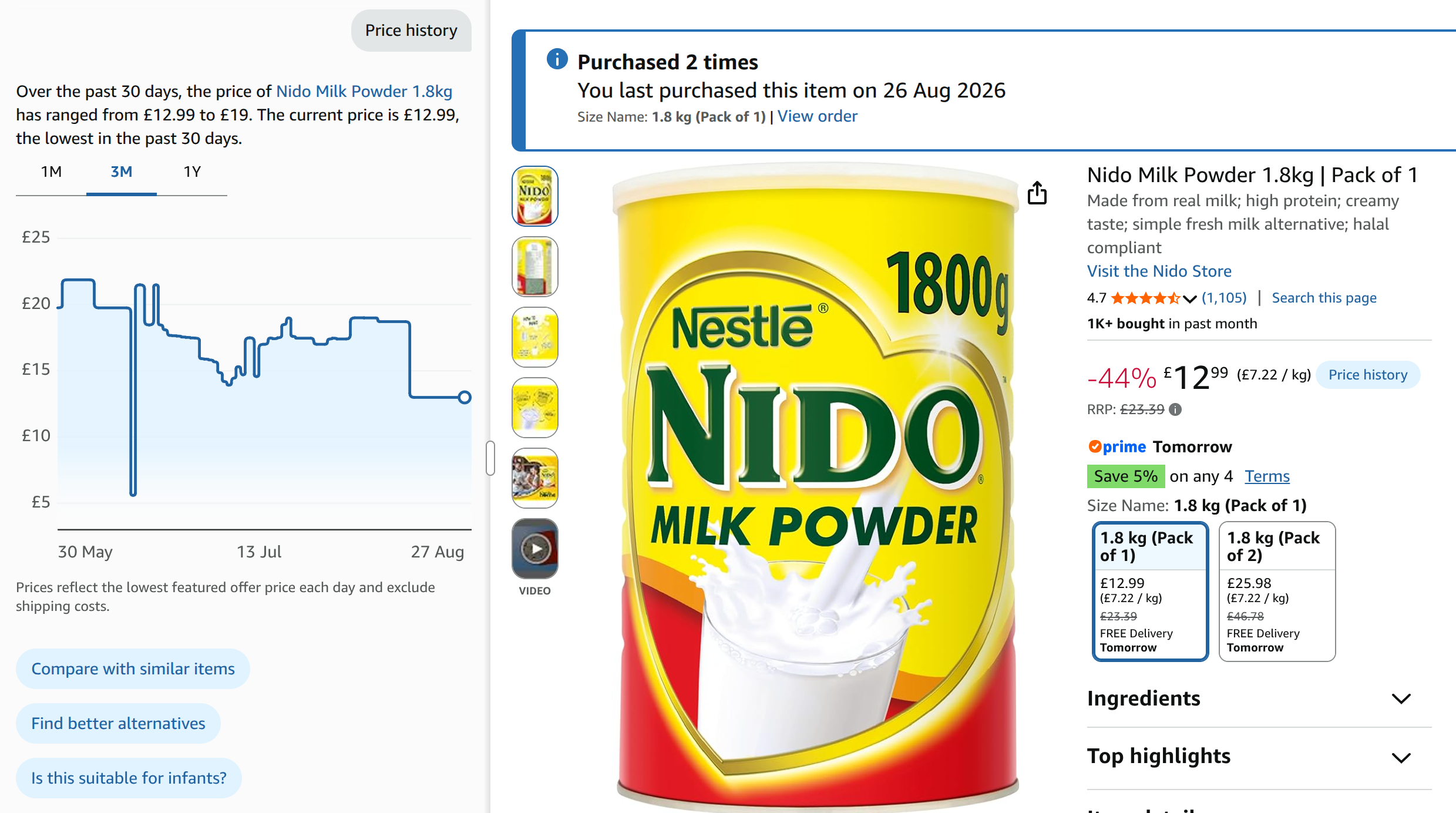Visit the Nido Store link
Image resolution: width=1456 pixels, height=813 pixels.
point(1159,271)
